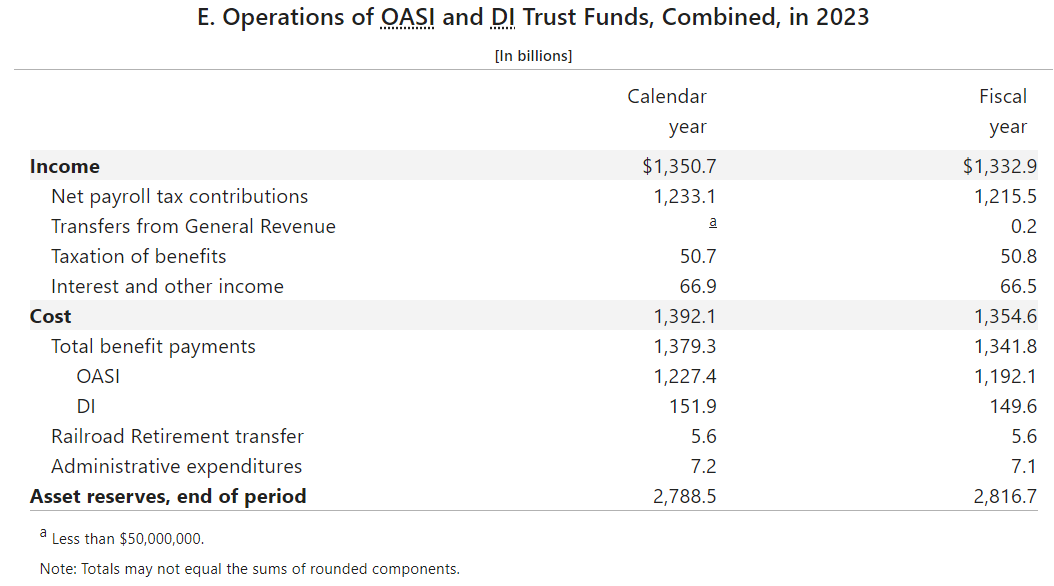Click the Railroad Retirement transfer label
1054x586 pixels.
point(177,436)
